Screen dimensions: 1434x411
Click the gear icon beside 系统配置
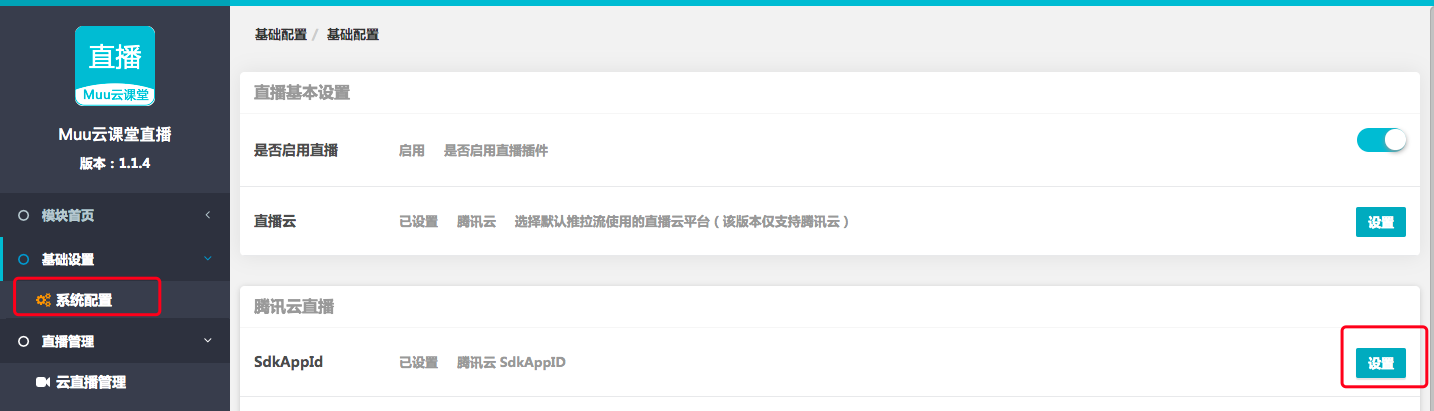coord(43,299)
